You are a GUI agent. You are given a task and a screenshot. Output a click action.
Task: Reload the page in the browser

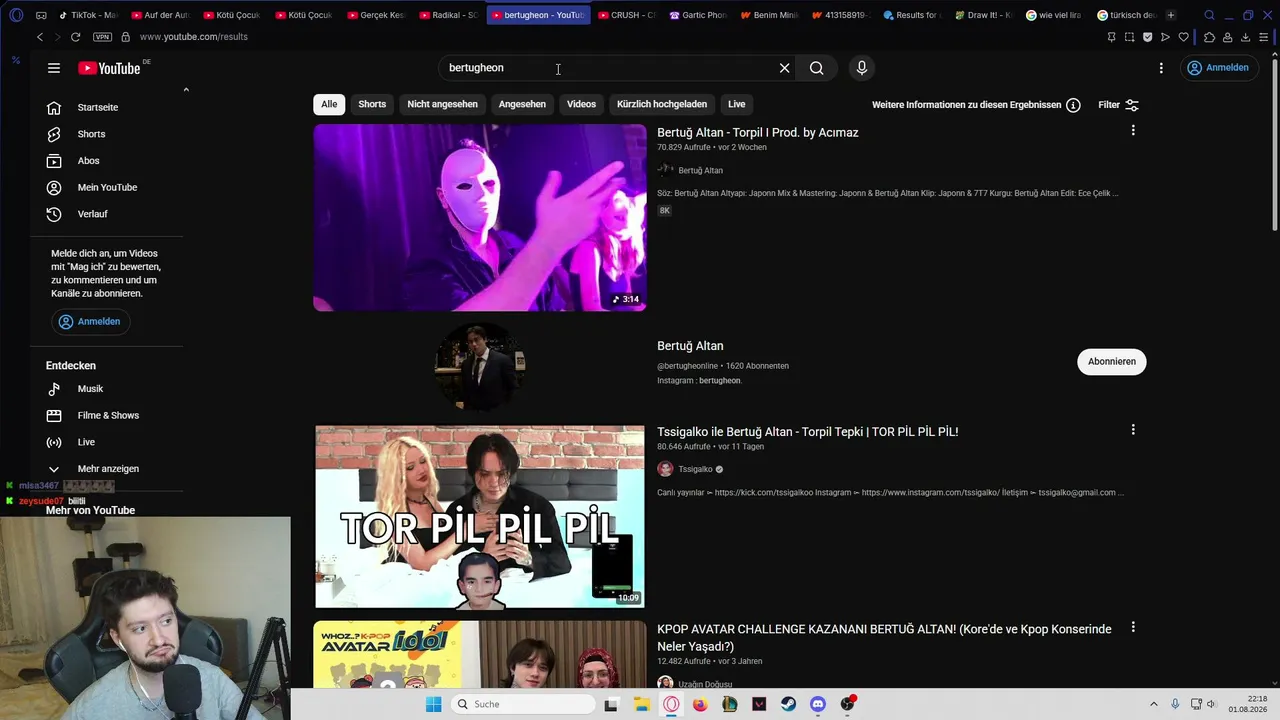tap(75, 37)
